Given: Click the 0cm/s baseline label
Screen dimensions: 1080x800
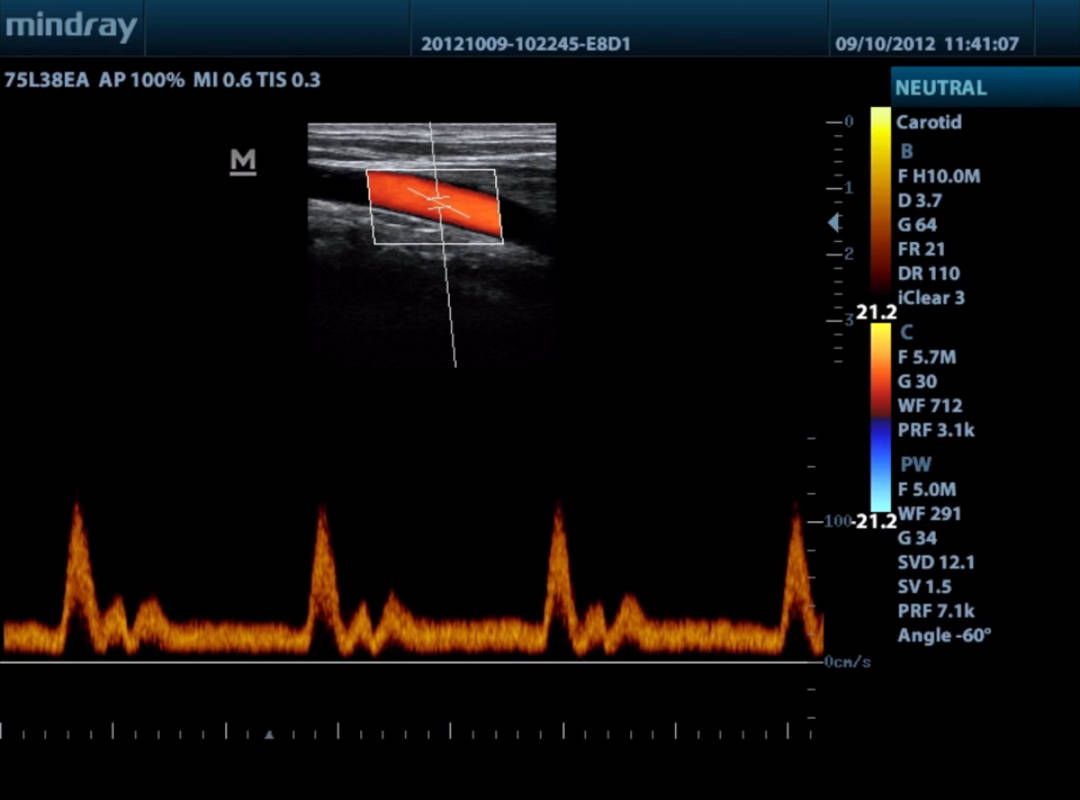Looking at the screenshot, I should tap(847, 662).
